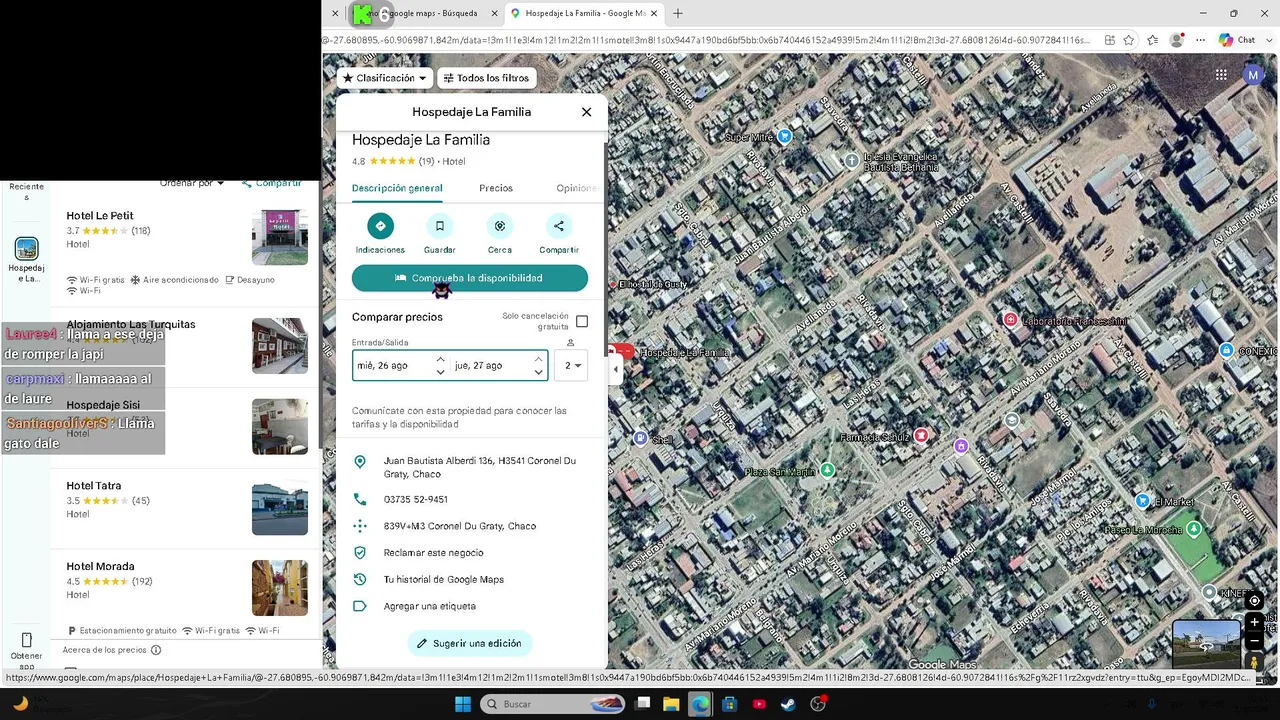
Task: Click Agregar una etiqueta
Action: pyautogui.click(x=430, y=606)
